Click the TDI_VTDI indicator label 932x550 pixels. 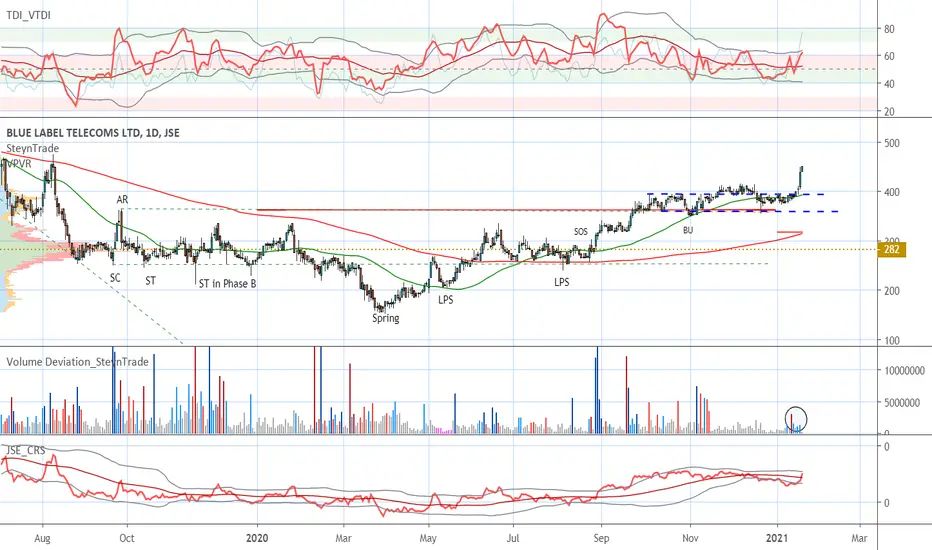pos(29,15)
